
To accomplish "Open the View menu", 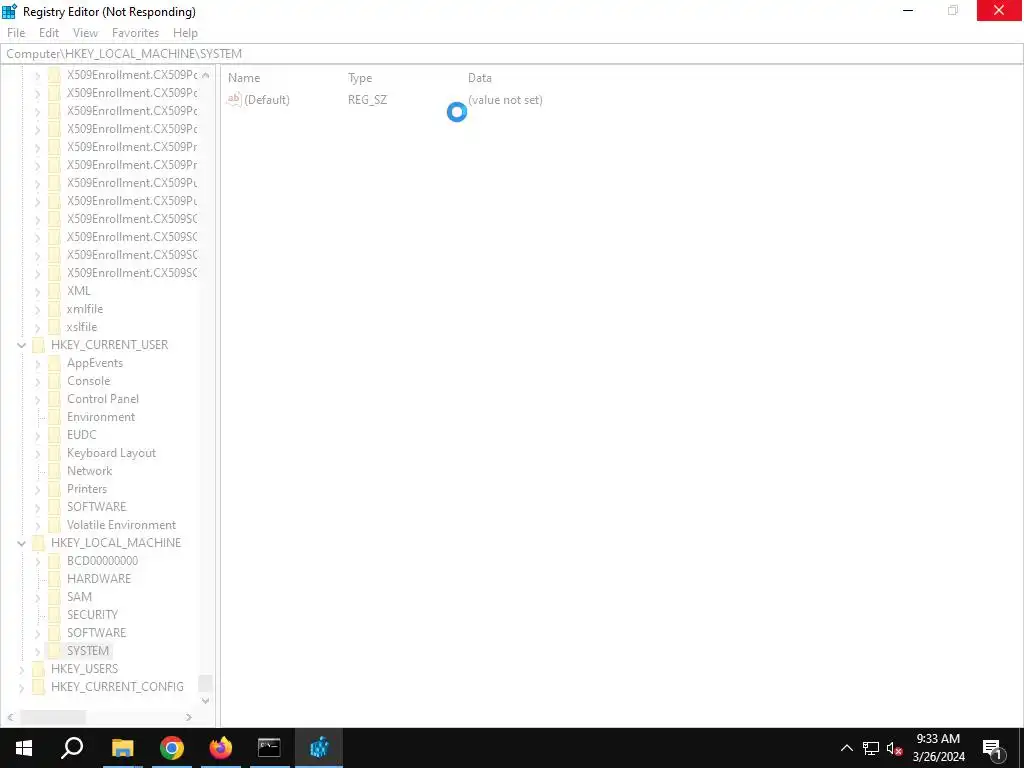I will coord(86,33).
